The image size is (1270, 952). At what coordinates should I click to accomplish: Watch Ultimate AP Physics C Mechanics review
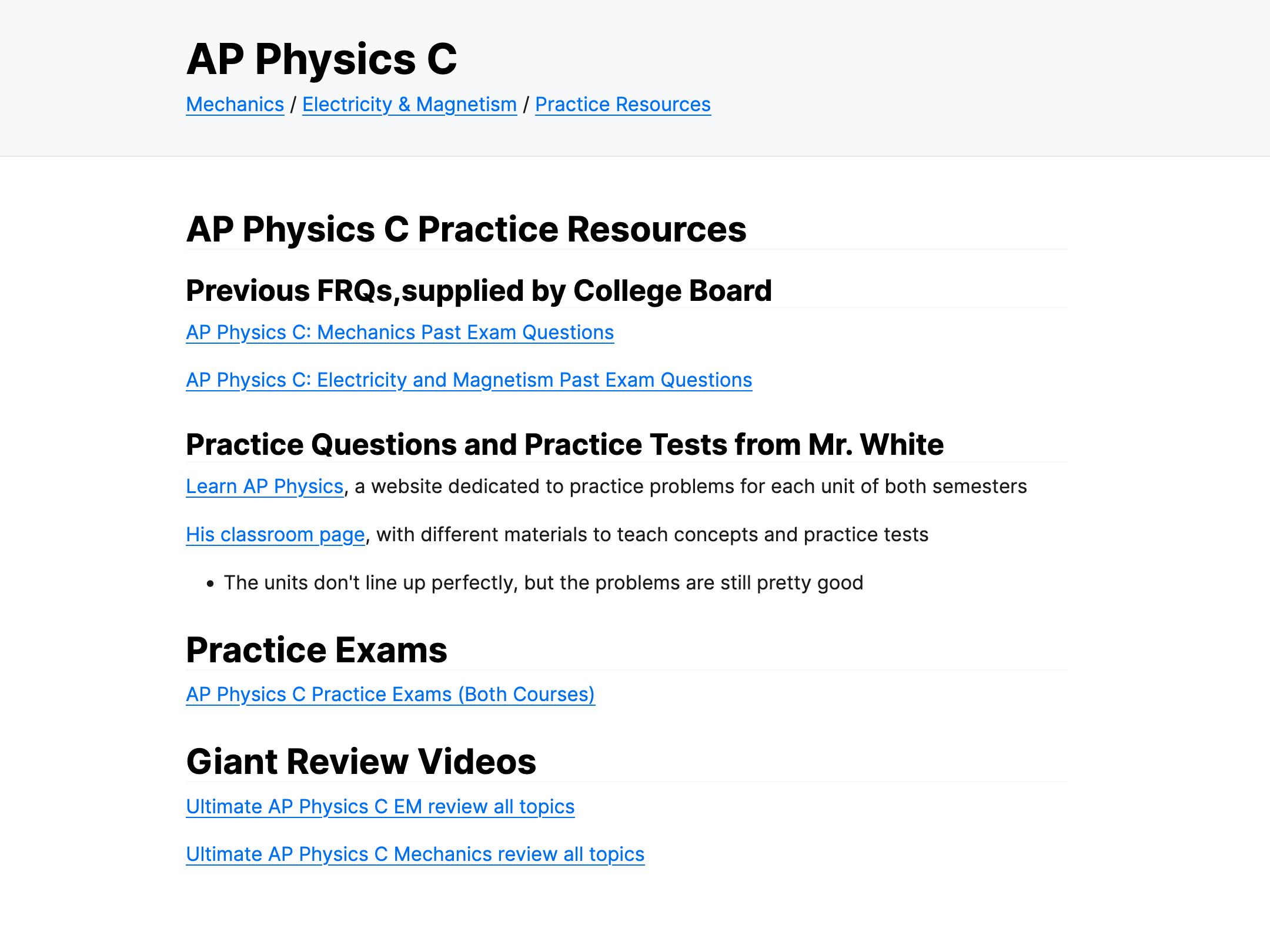415,854
